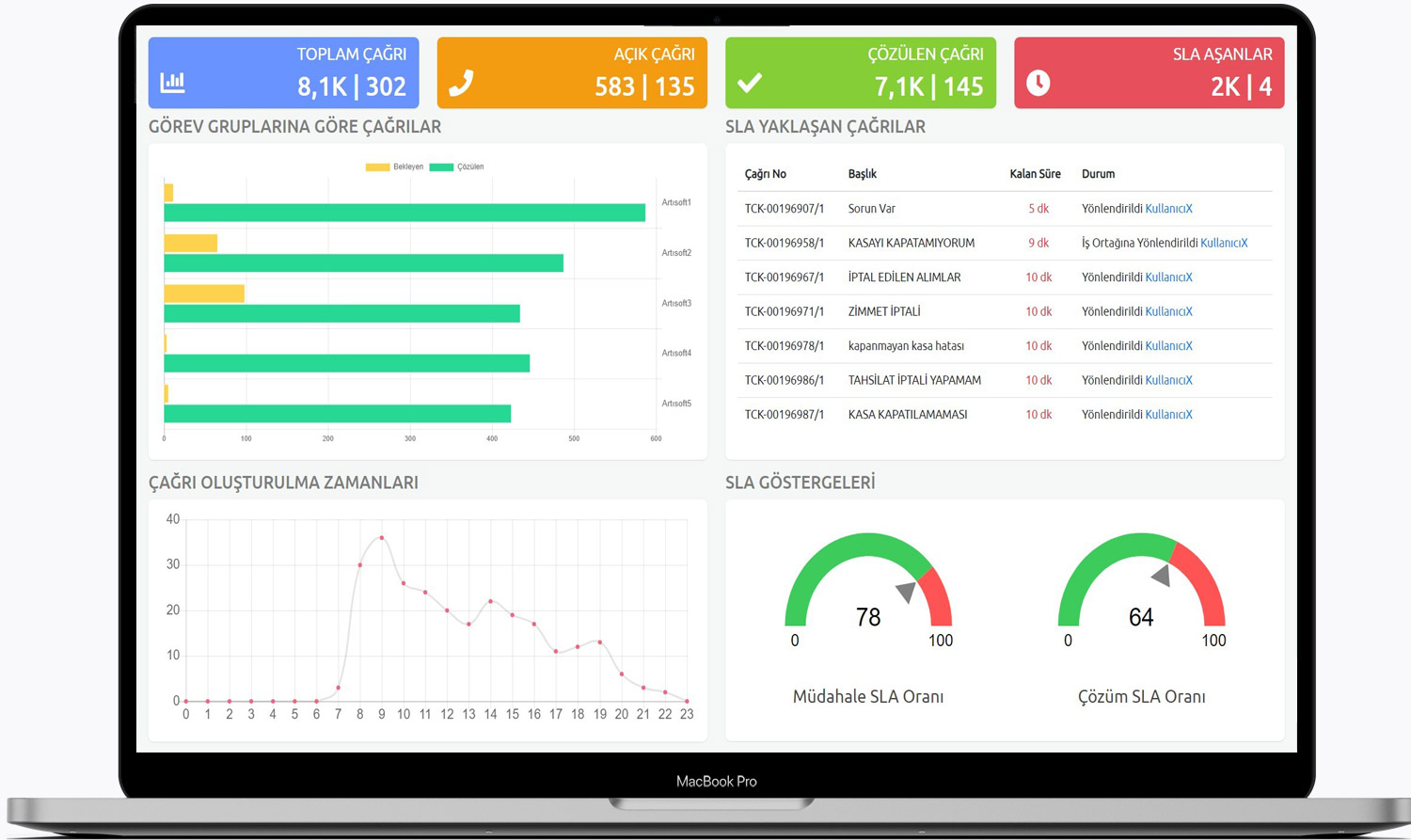Image resolution: width=1411 pixels, height=840 pixels.
Task: Click the title 'Sorun Var'
Action: [872, 209]
